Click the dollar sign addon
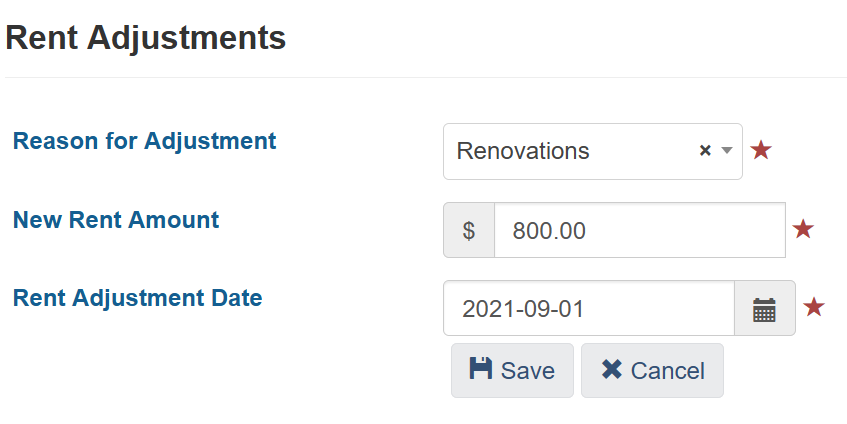Screen dimensions: 847x424 (x=469, y=230)
